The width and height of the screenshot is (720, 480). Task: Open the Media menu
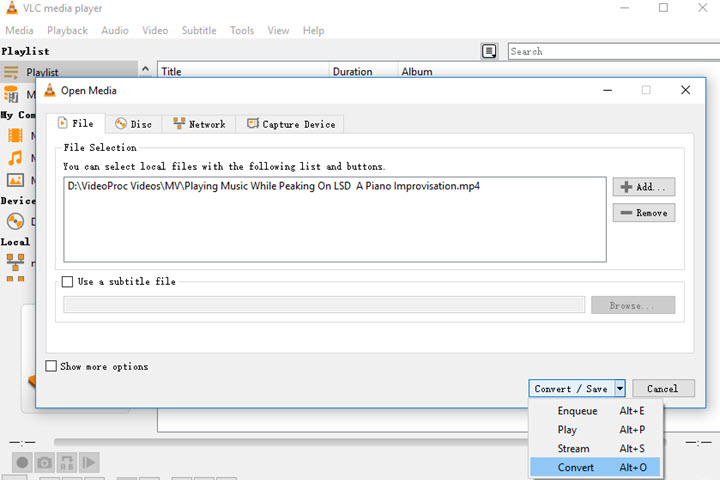[x=19, y=30]
